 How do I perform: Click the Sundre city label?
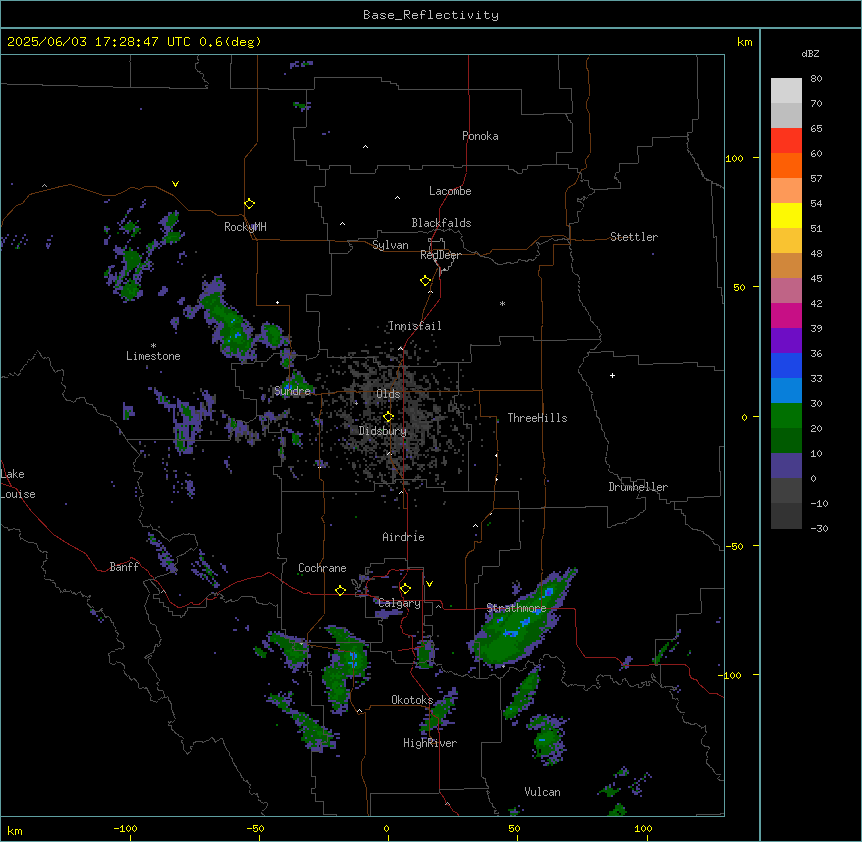pos(292,391)
